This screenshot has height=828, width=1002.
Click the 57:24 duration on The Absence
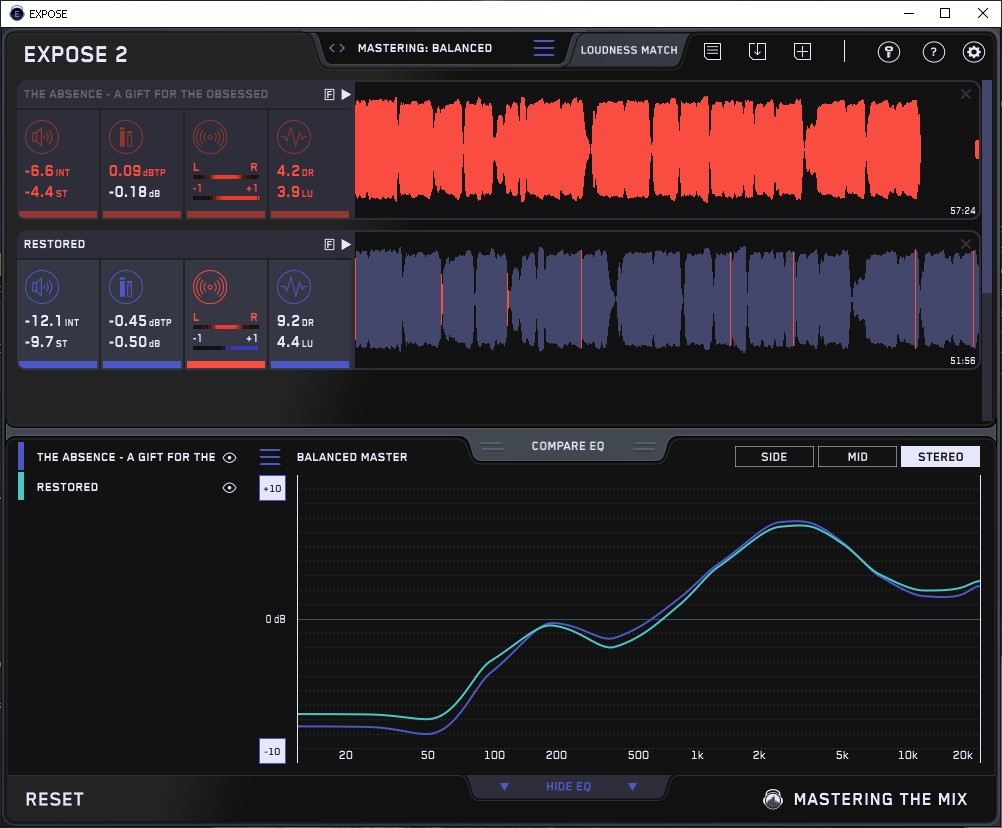tap(962, 210)
